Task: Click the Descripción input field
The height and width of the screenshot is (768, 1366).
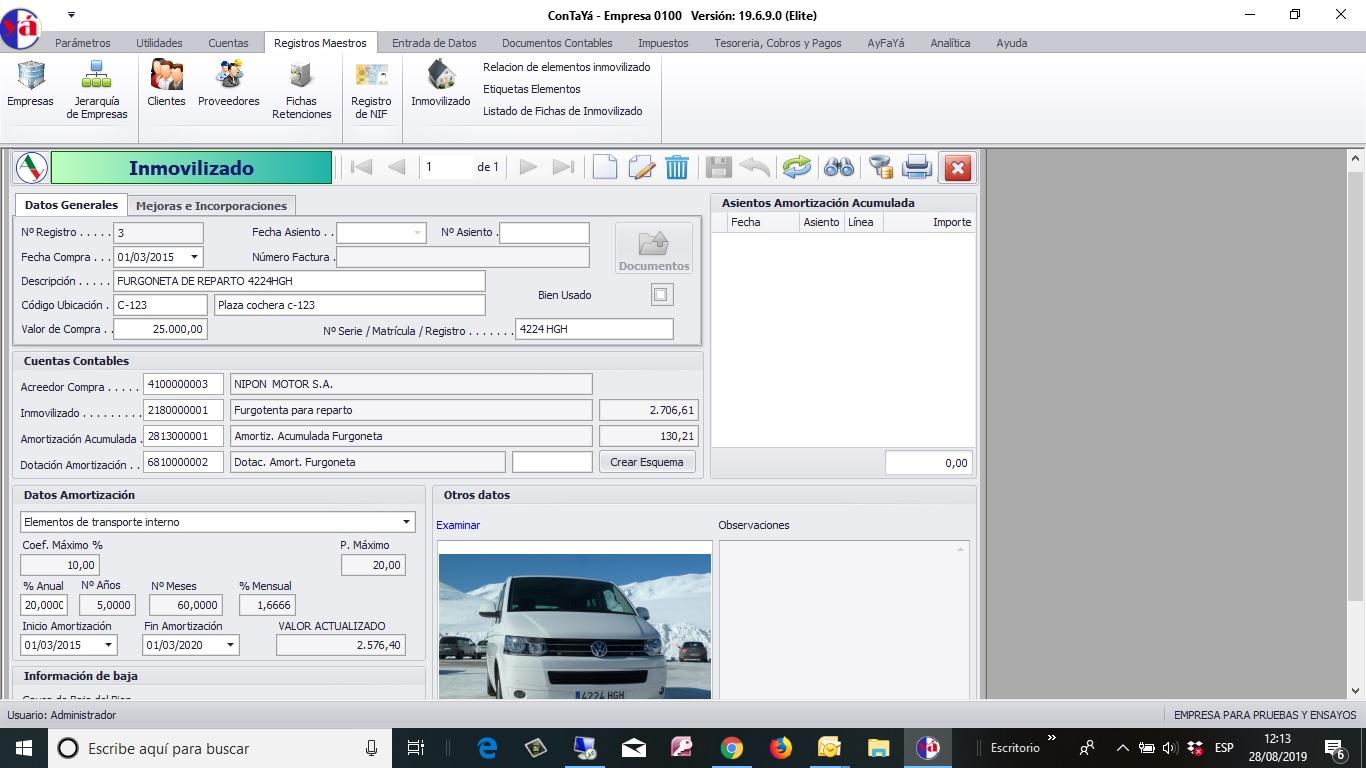Action: coord(299,281)
